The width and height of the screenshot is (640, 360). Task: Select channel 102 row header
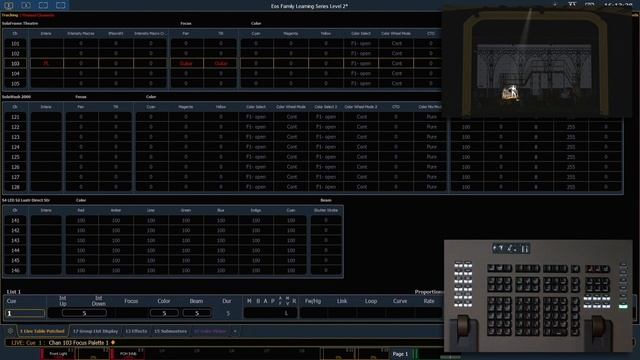point(15,53)
